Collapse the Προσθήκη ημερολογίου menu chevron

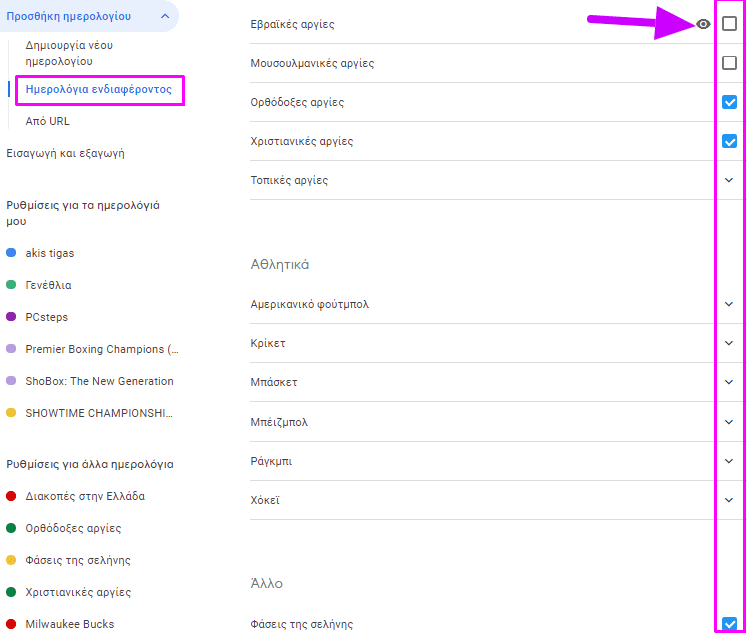tap(165, 16)
